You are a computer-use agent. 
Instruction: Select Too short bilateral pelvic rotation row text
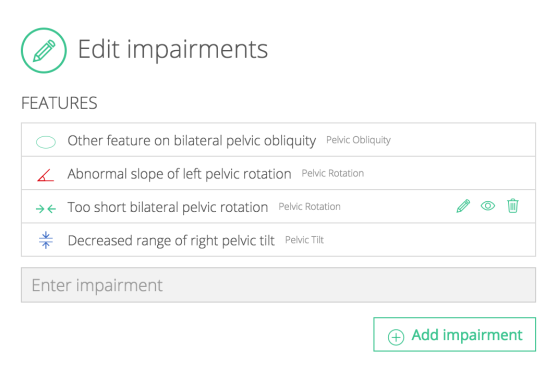[x=168, y=207]
